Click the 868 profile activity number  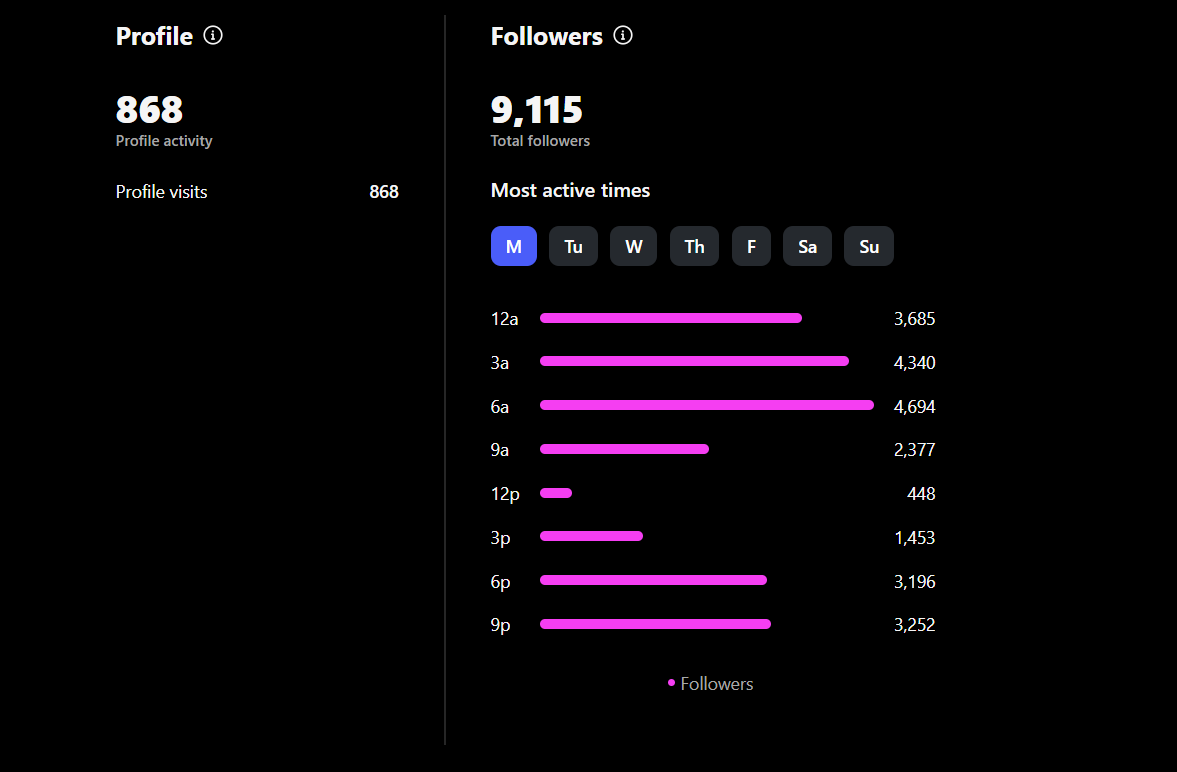click(150, 110)
